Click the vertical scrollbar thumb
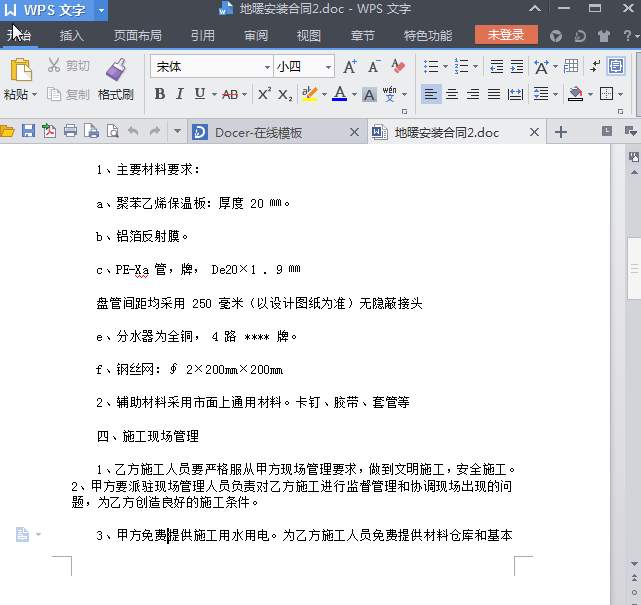Image resolution: width=641 pixels, height=605 pixels. [x=634, y=269]
